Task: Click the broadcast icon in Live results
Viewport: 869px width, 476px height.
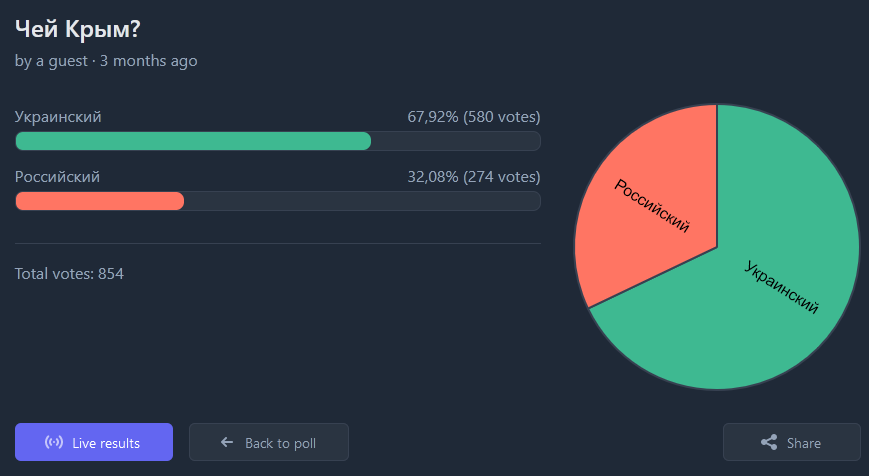Action: [x=55, y=442]
